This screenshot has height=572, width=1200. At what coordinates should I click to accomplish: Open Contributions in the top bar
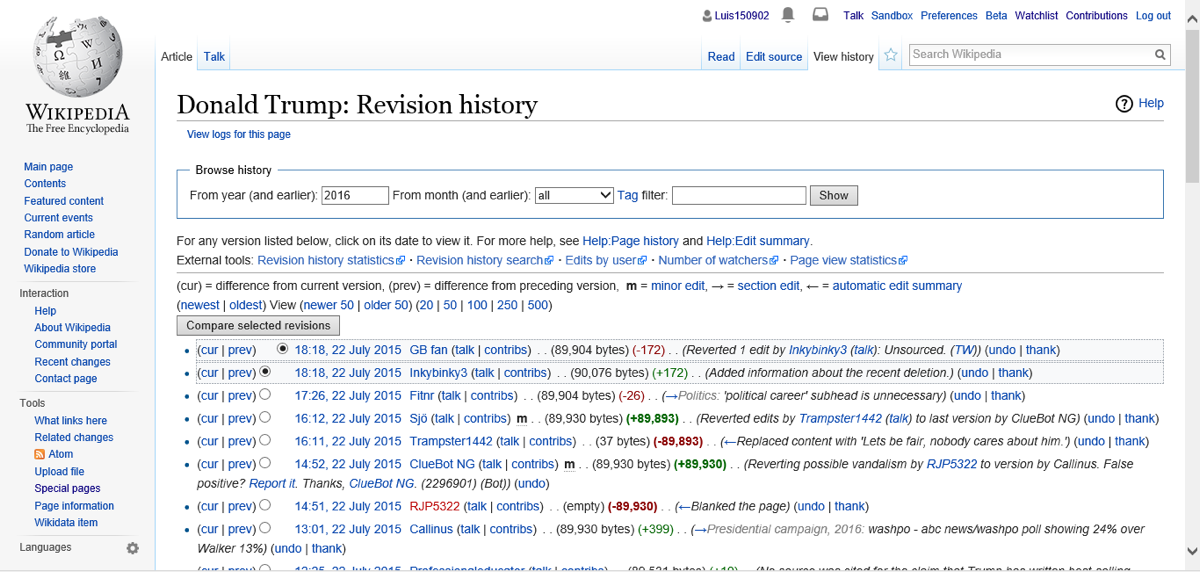[1096, 16]
